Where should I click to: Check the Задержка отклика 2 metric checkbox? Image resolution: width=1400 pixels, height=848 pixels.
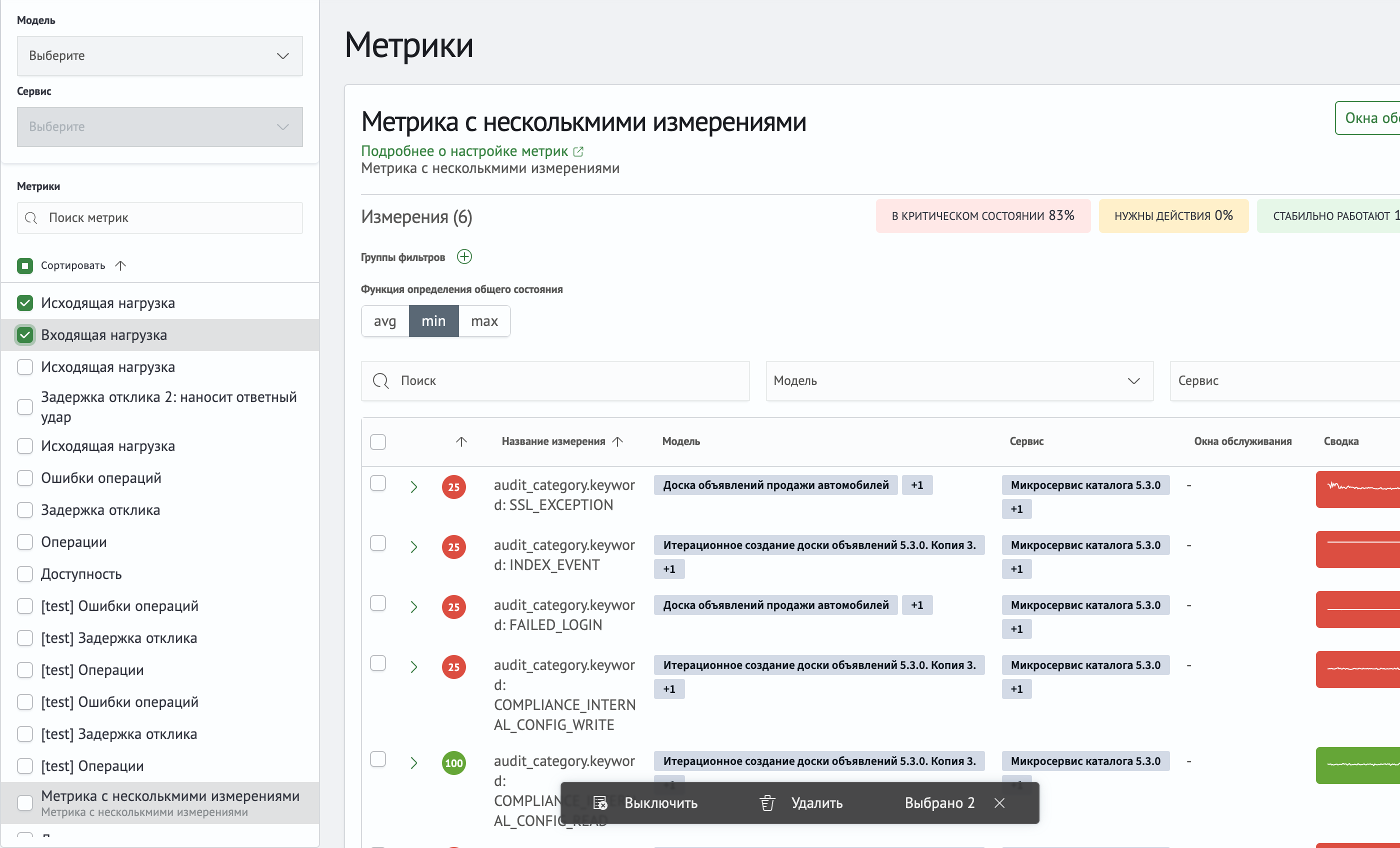tap(25, 407)
